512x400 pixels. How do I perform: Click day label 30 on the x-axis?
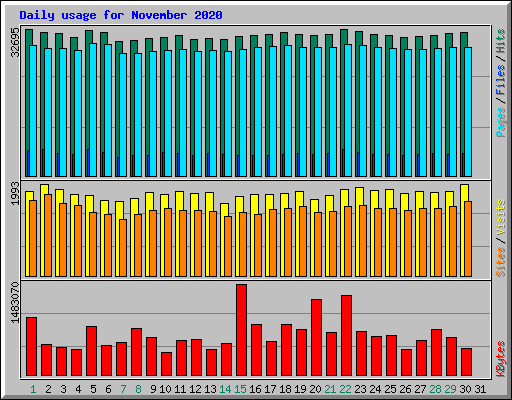tap(465, 389)
